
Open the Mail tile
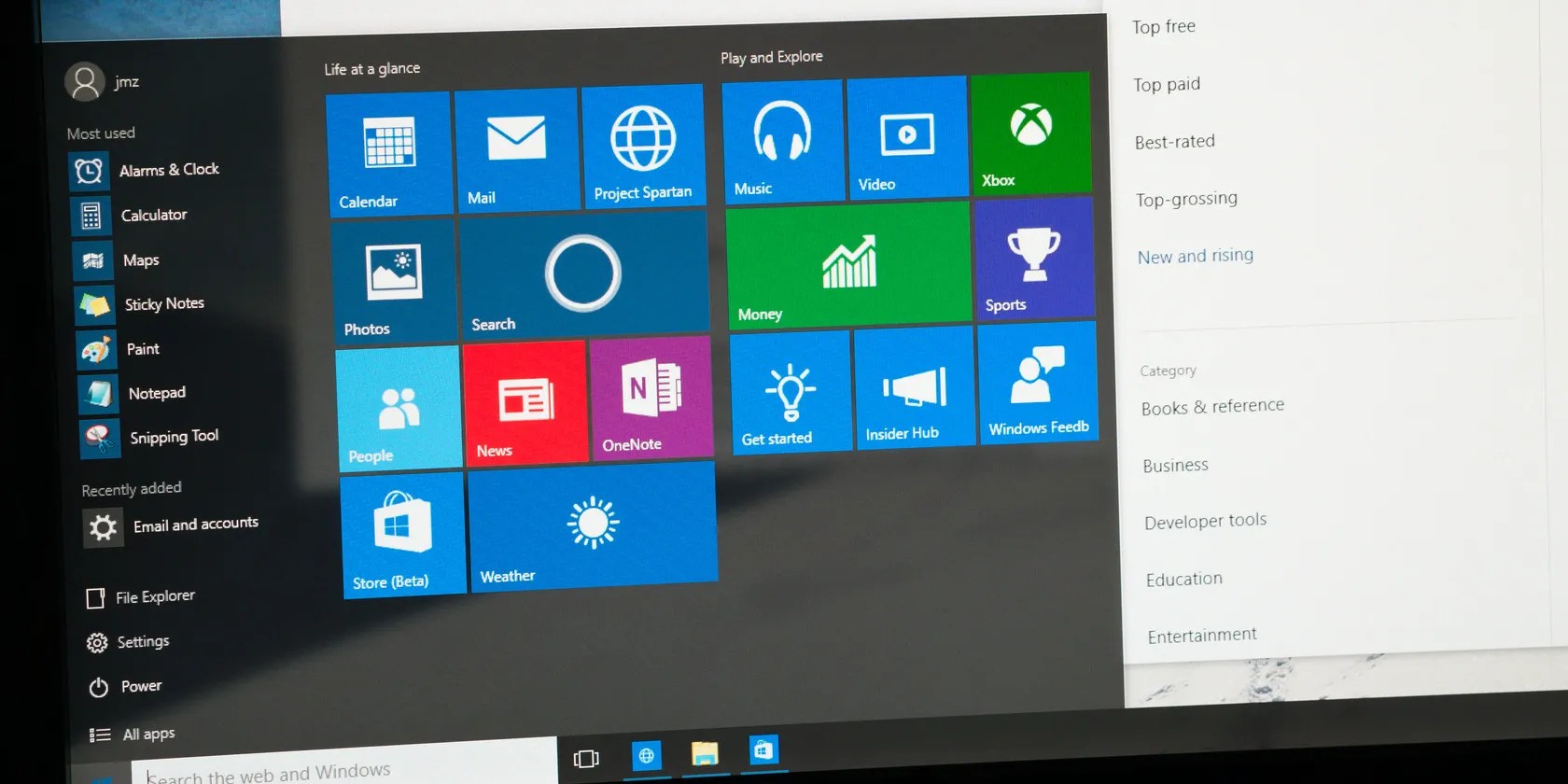click(x=516, y=150)
